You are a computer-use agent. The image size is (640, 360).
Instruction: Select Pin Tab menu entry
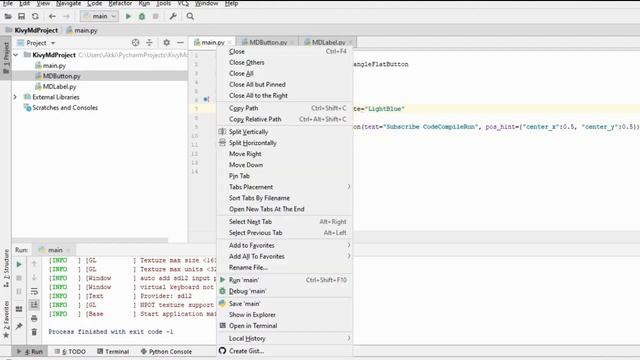(285, 176)
